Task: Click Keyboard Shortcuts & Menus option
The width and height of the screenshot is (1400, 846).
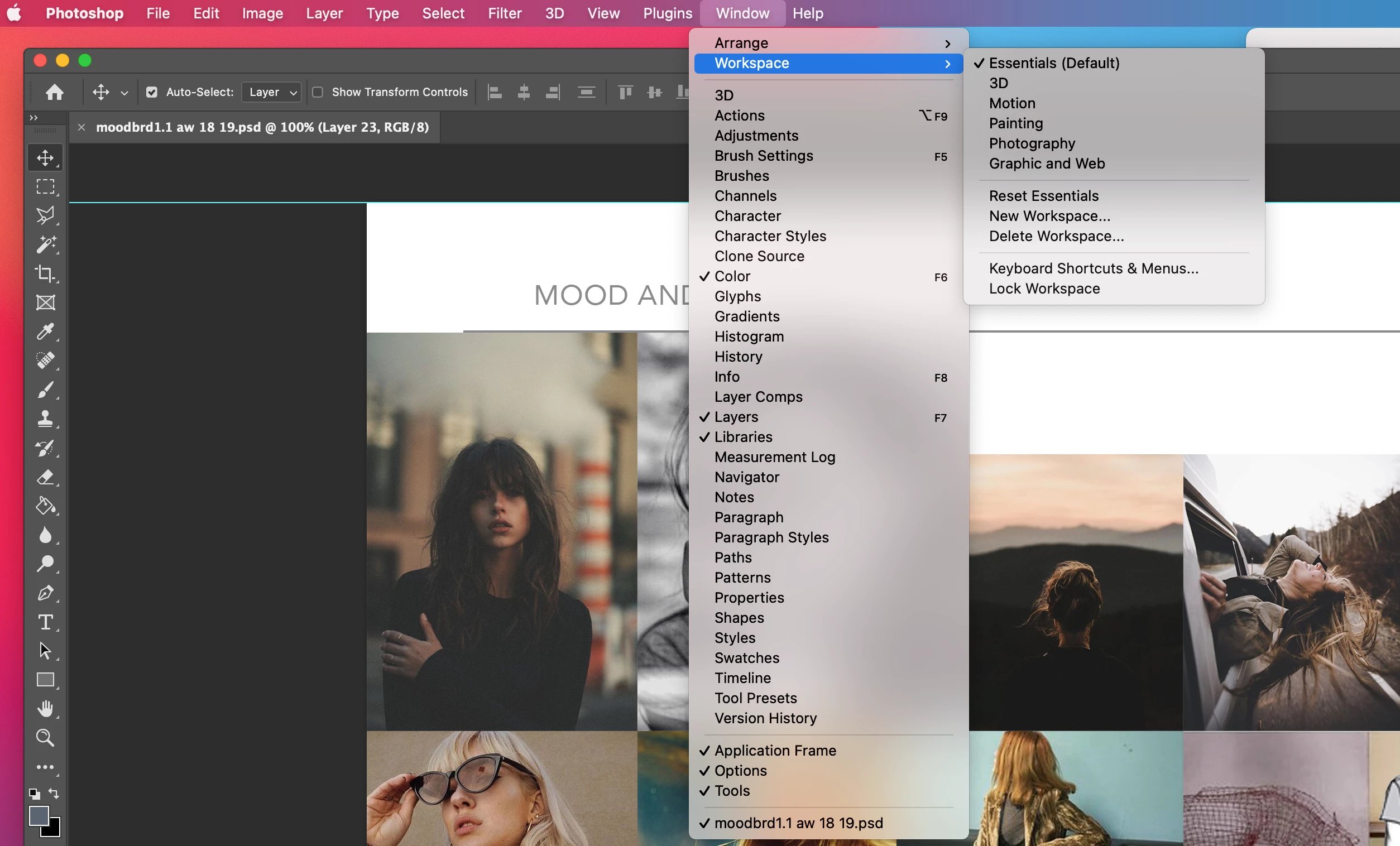Action: click(1093, 268)
